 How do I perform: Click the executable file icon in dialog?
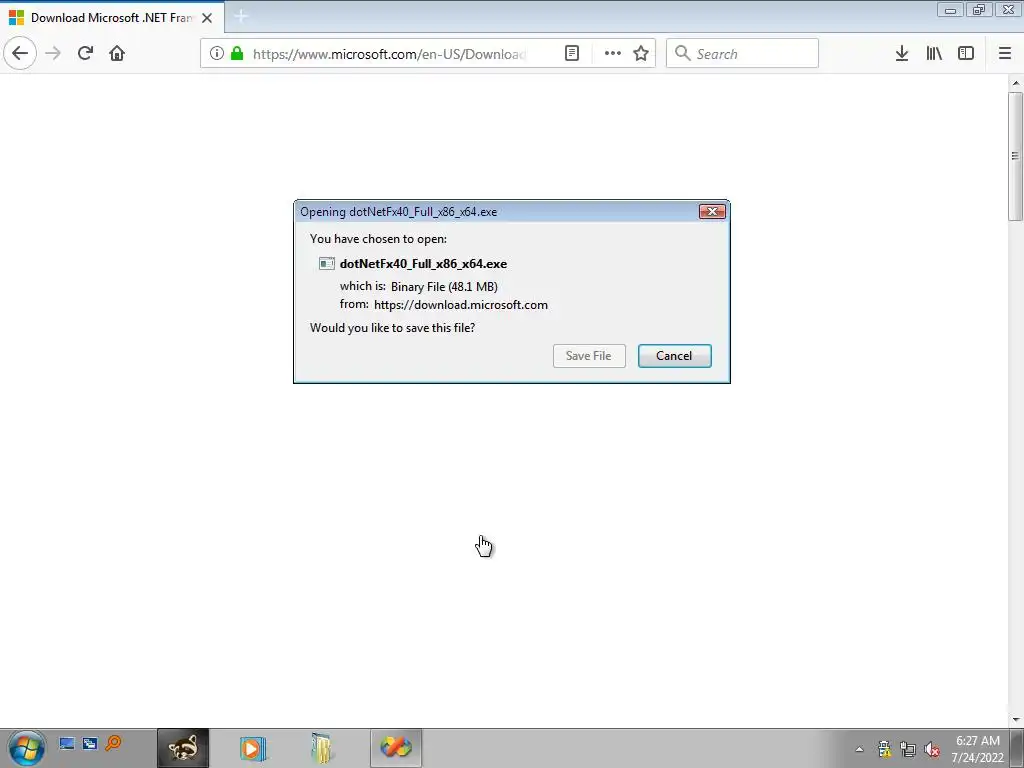tap(327, 264)
